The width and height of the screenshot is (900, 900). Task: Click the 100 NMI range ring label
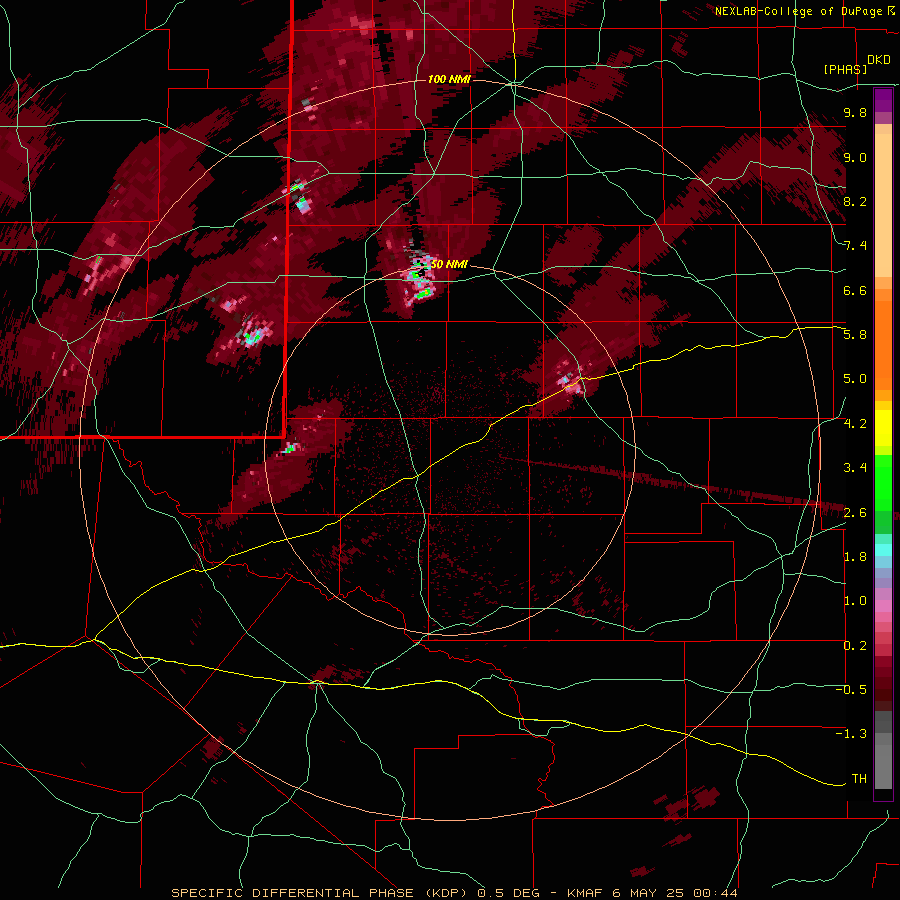449,79
